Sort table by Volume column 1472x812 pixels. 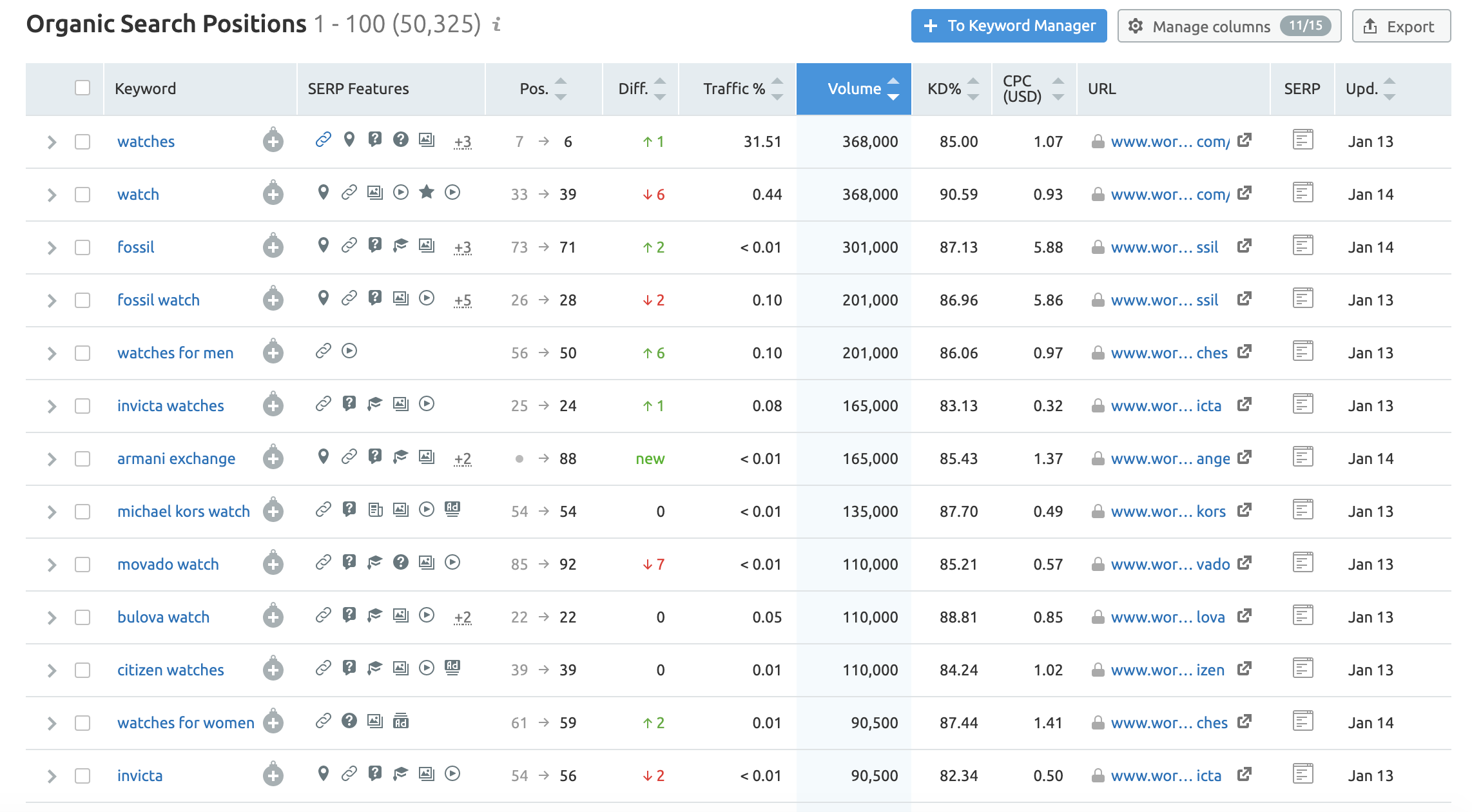tap(854, 89)
